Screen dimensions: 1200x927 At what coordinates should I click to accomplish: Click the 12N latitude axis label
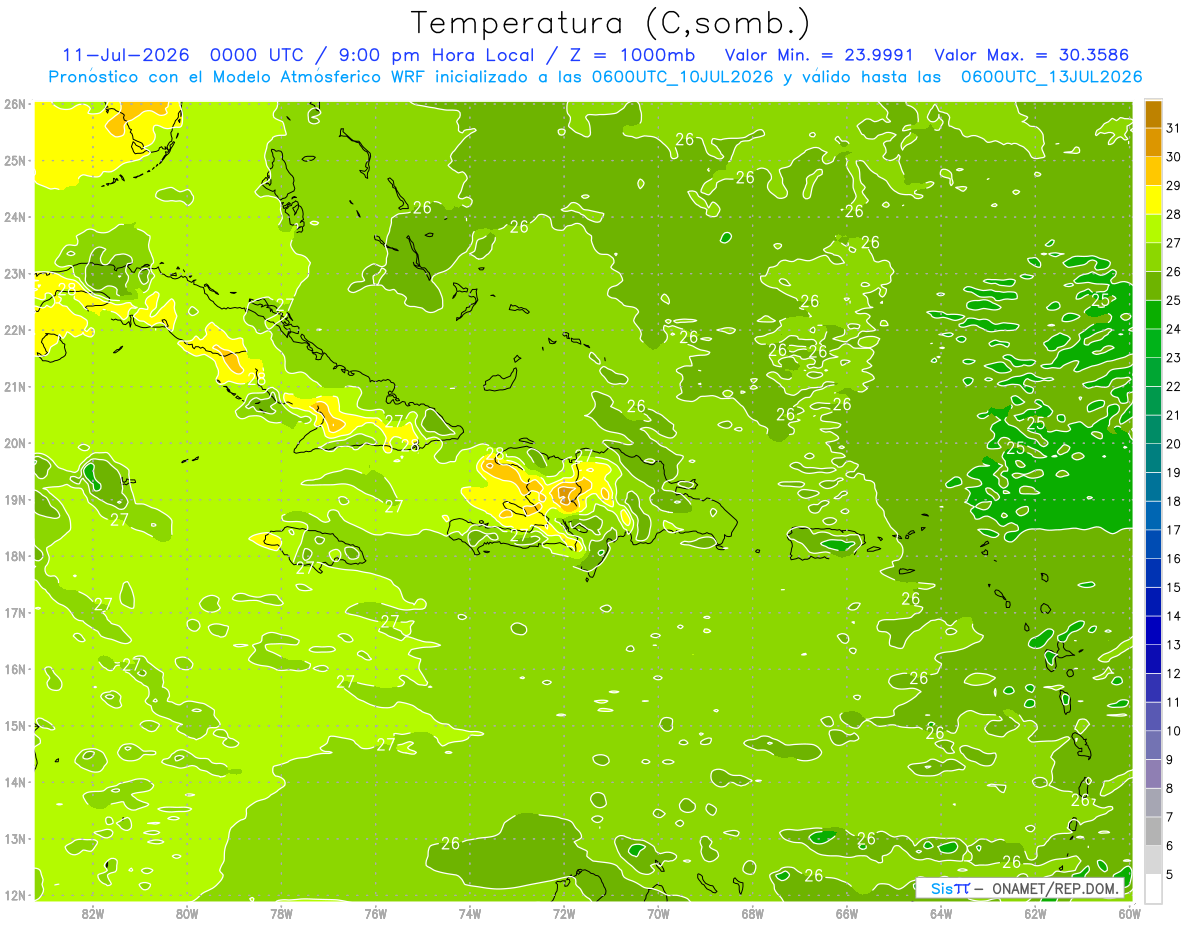14,895
